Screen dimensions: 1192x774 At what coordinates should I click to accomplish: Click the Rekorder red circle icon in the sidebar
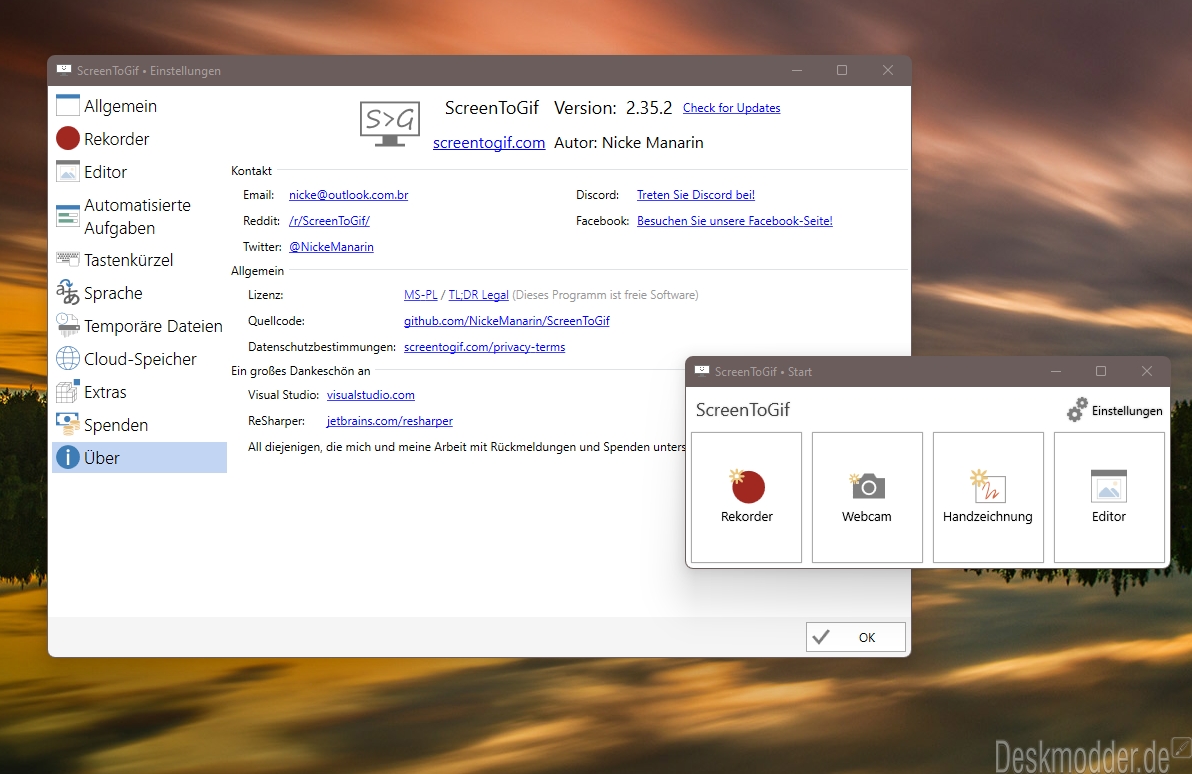[68, 139]
